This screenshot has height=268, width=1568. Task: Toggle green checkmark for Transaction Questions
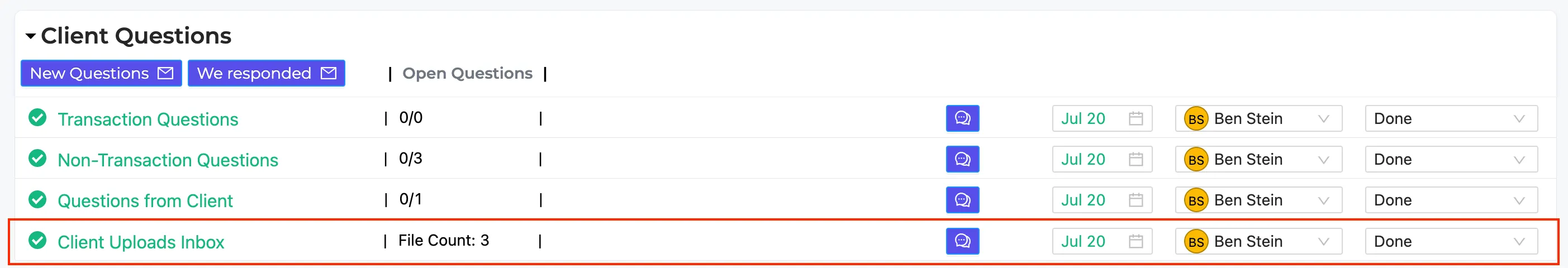click(38, 117)
